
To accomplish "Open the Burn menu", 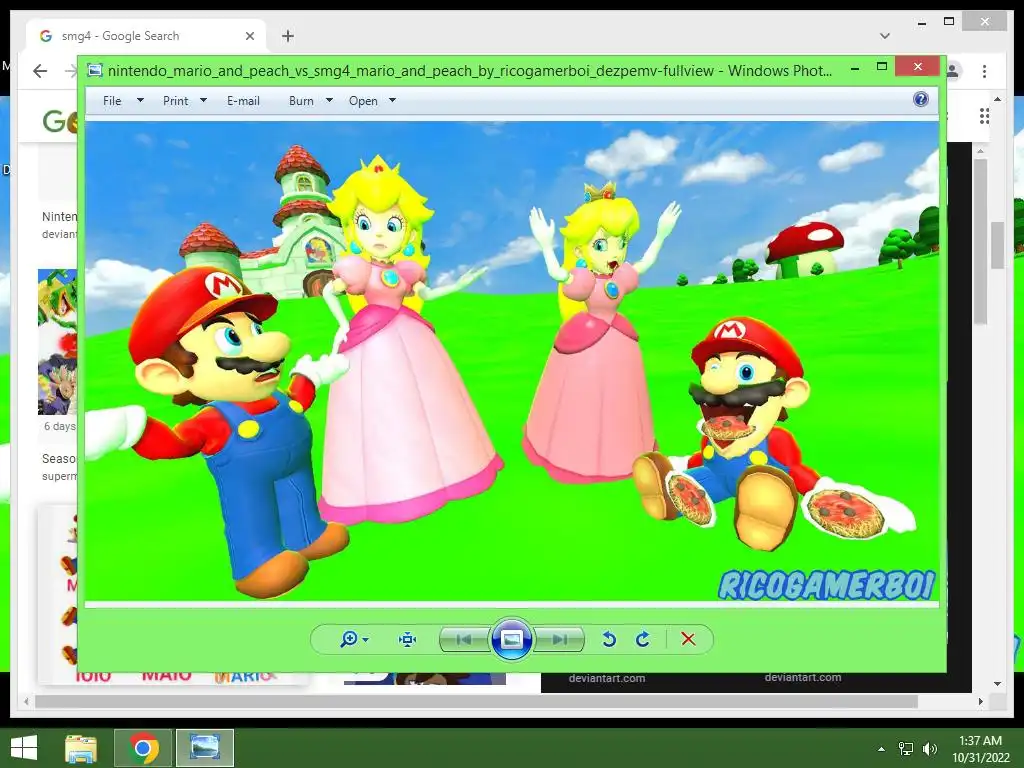I will point(301,101).
